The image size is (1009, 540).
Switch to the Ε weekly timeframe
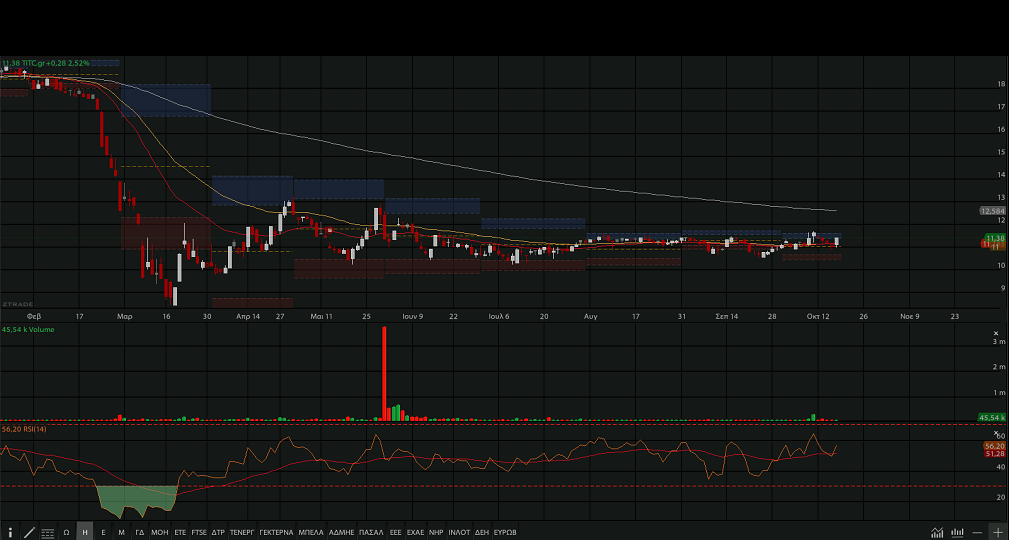(103, 532)
